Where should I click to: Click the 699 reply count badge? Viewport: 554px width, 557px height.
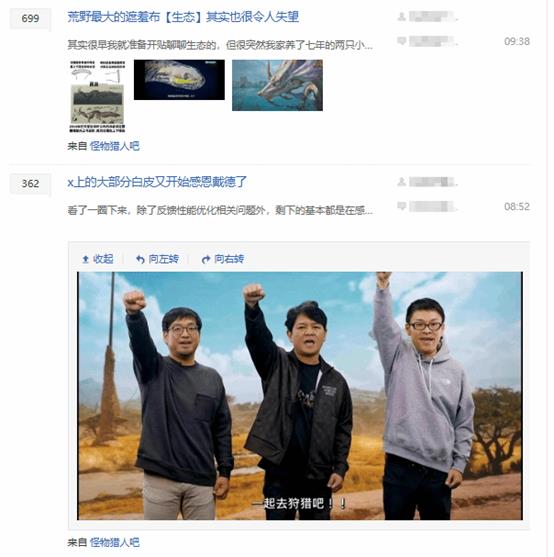30,18
